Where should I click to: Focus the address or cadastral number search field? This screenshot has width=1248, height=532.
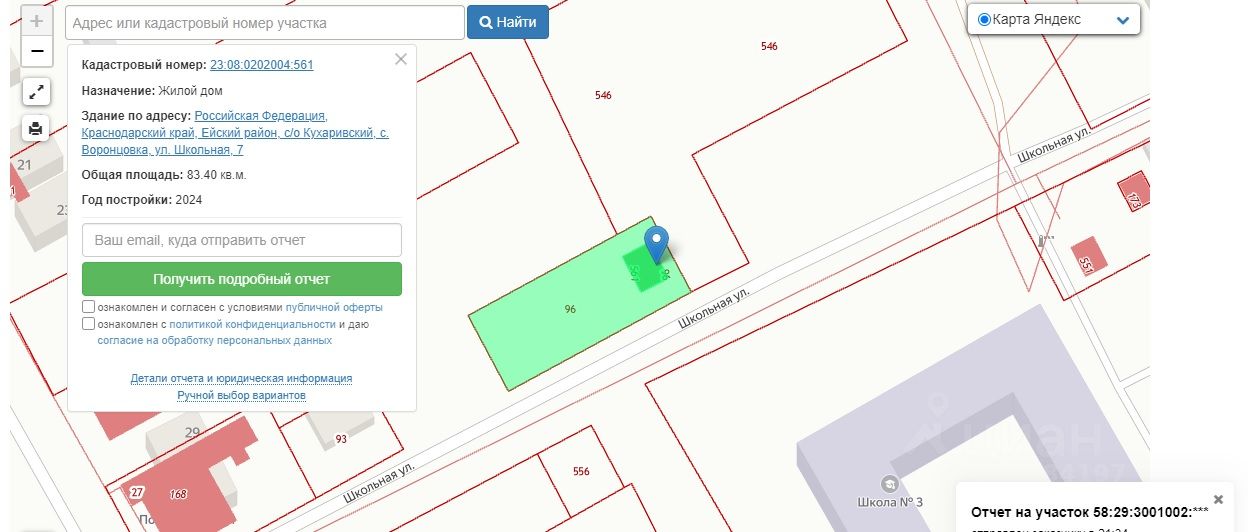265,22
